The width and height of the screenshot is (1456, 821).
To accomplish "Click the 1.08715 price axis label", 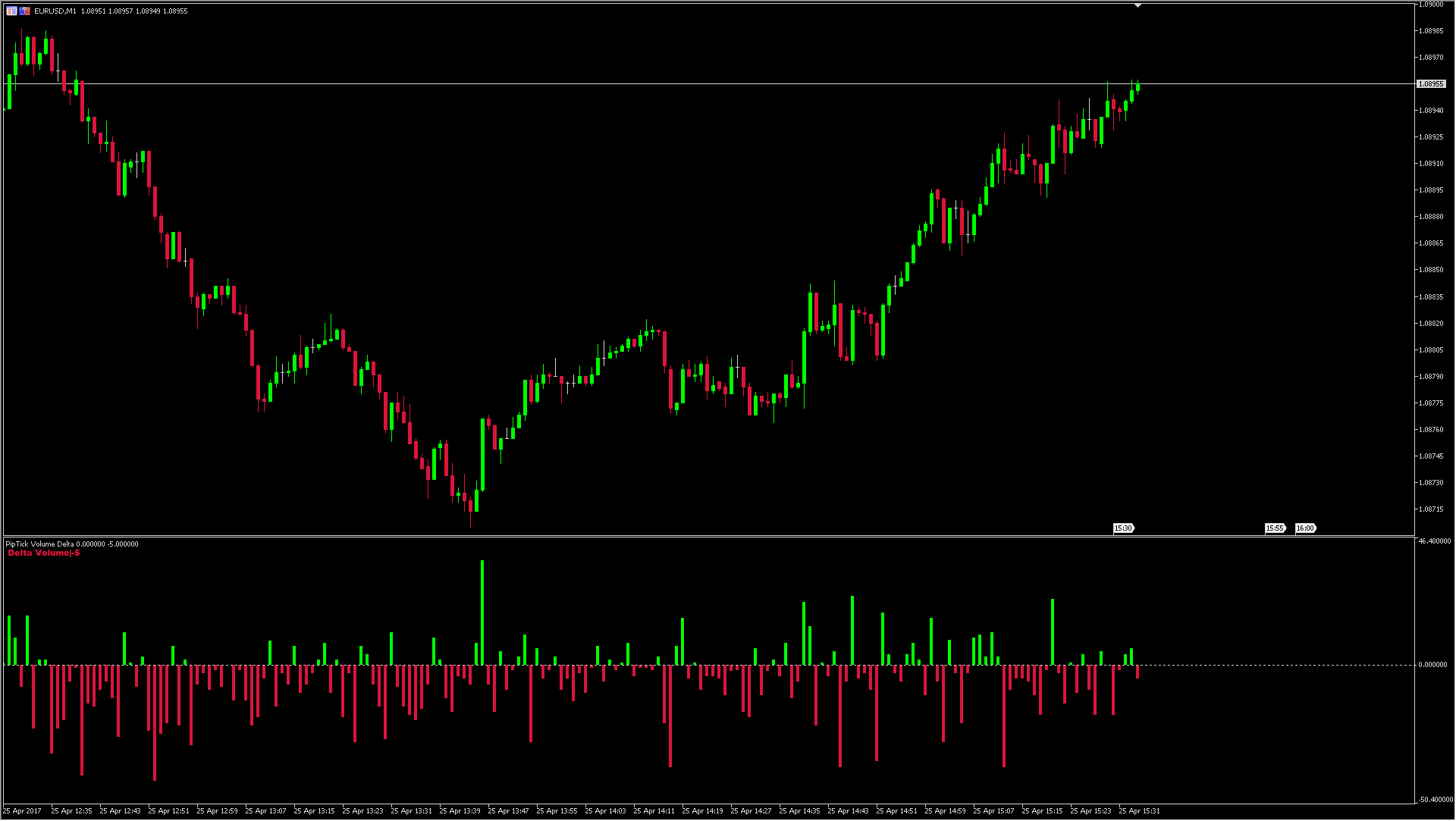I will (1431, 509).
